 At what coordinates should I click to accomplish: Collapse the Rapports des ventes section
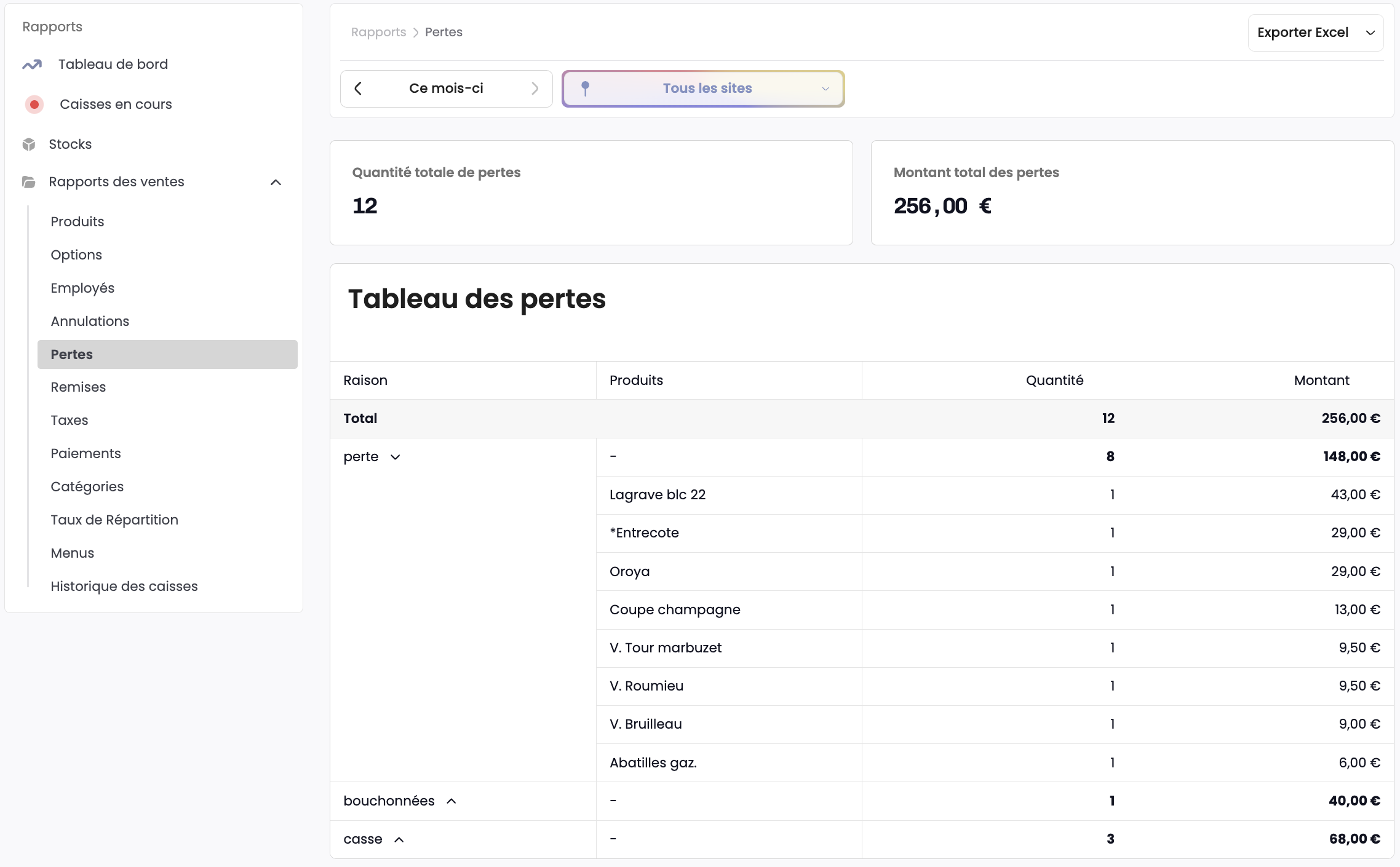276,182
